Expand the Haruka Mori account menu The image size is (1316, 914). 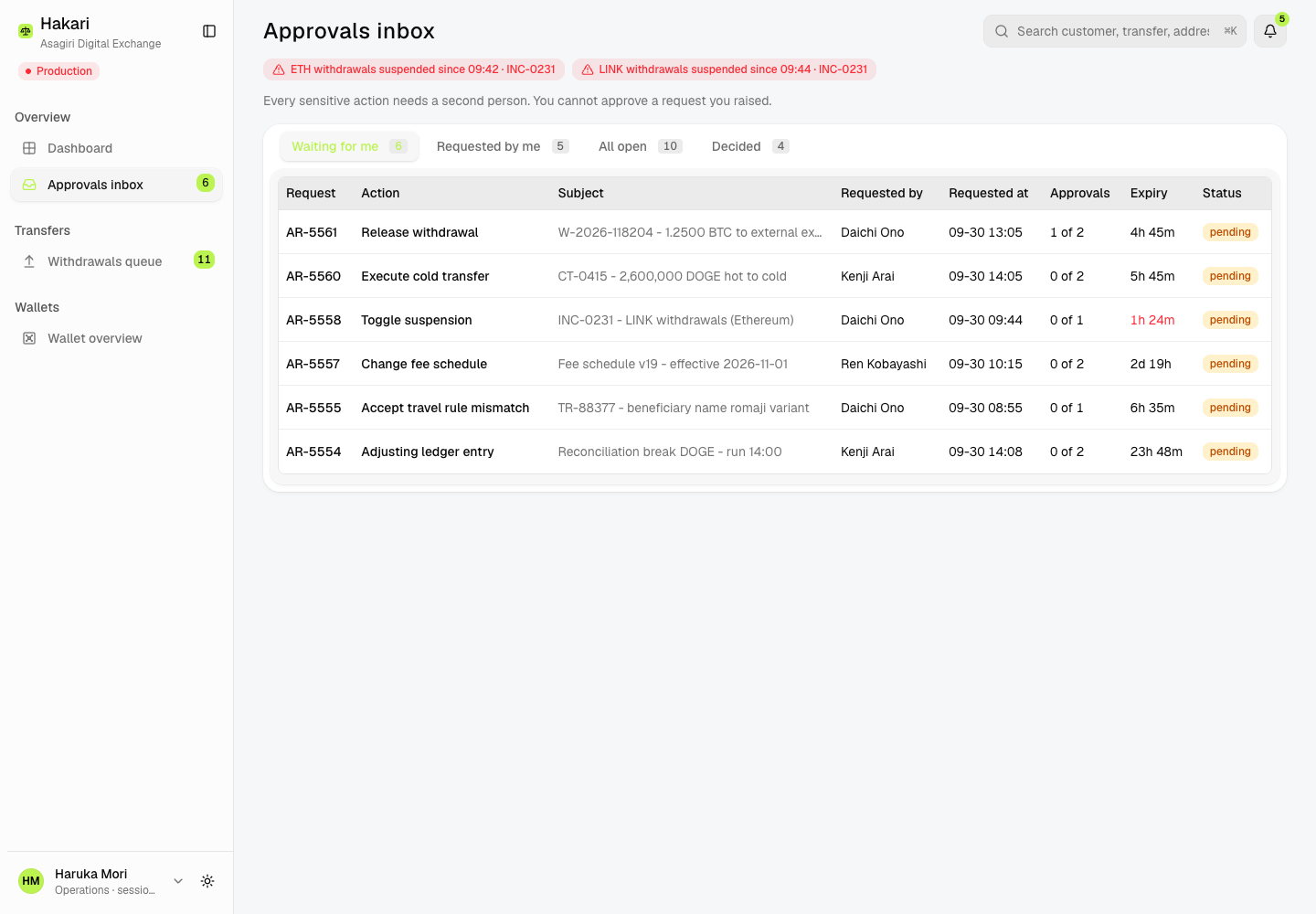[178, 881]
